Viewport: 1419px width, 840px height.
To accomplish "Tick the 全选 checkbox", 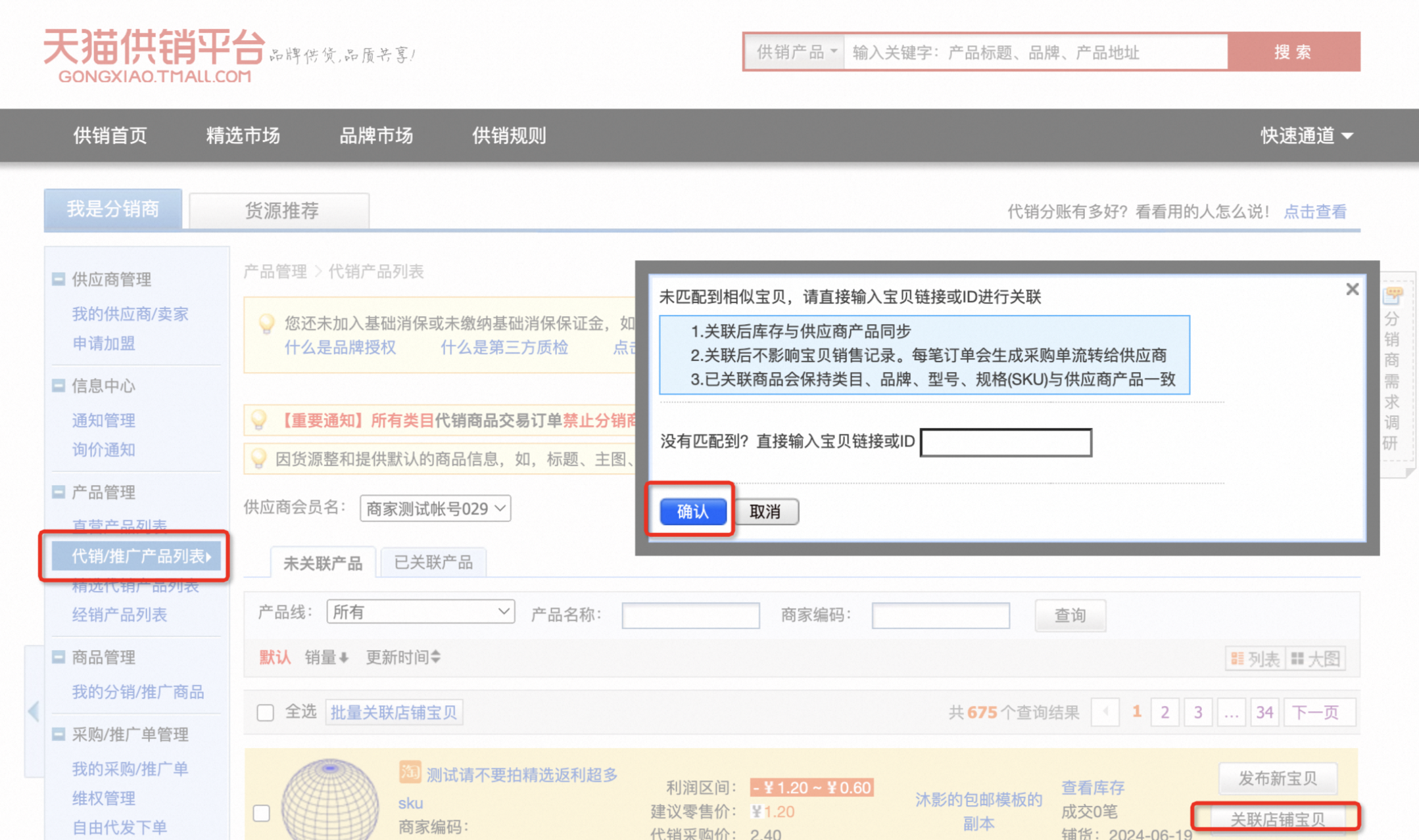I will tap(265, 712).
